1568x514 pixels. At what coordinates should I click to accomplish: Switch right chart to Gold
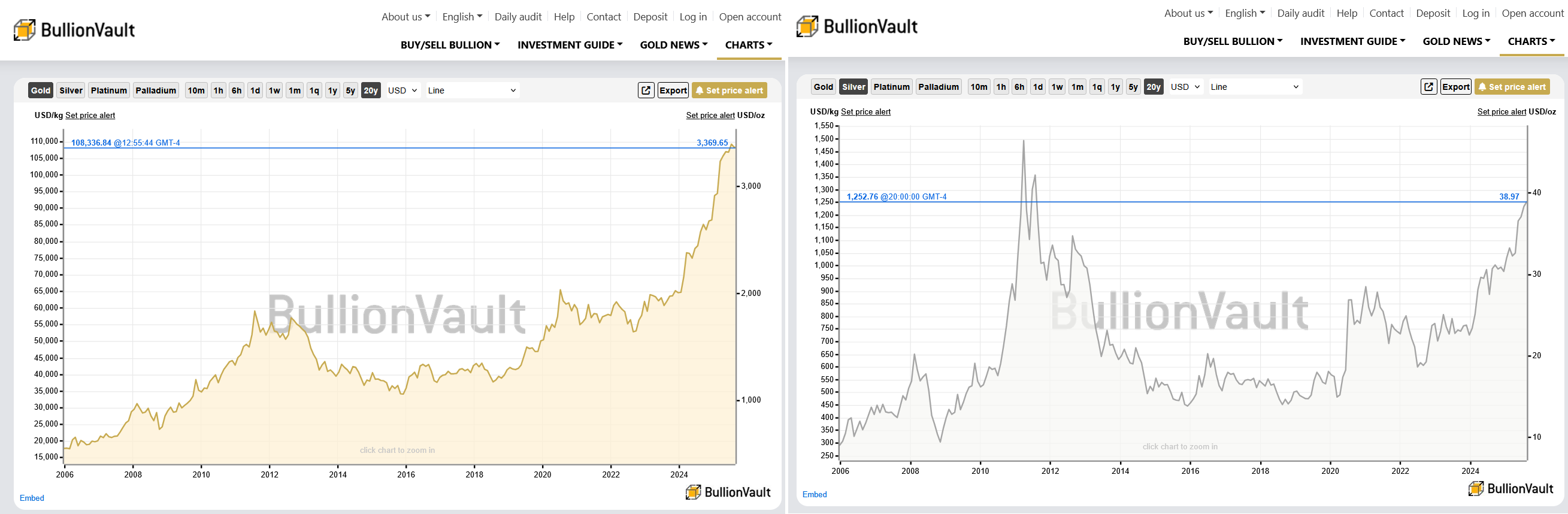tap(824, 86)
